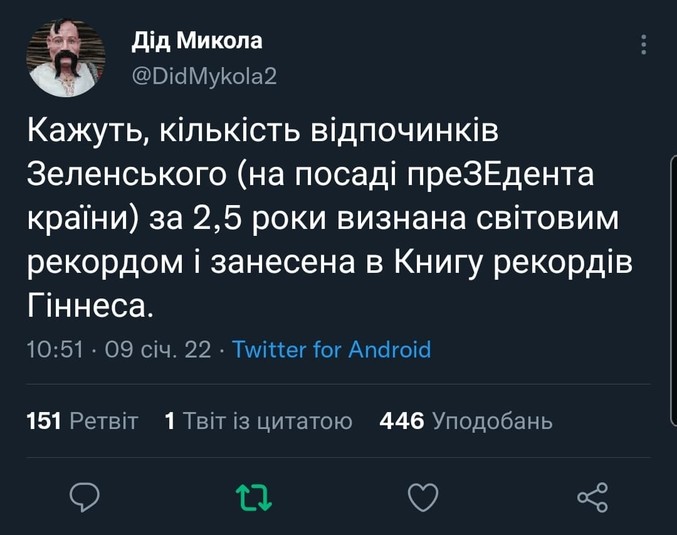Click the word Гіннеса in the tweet
Screen dimensions: 677x535
91,306
